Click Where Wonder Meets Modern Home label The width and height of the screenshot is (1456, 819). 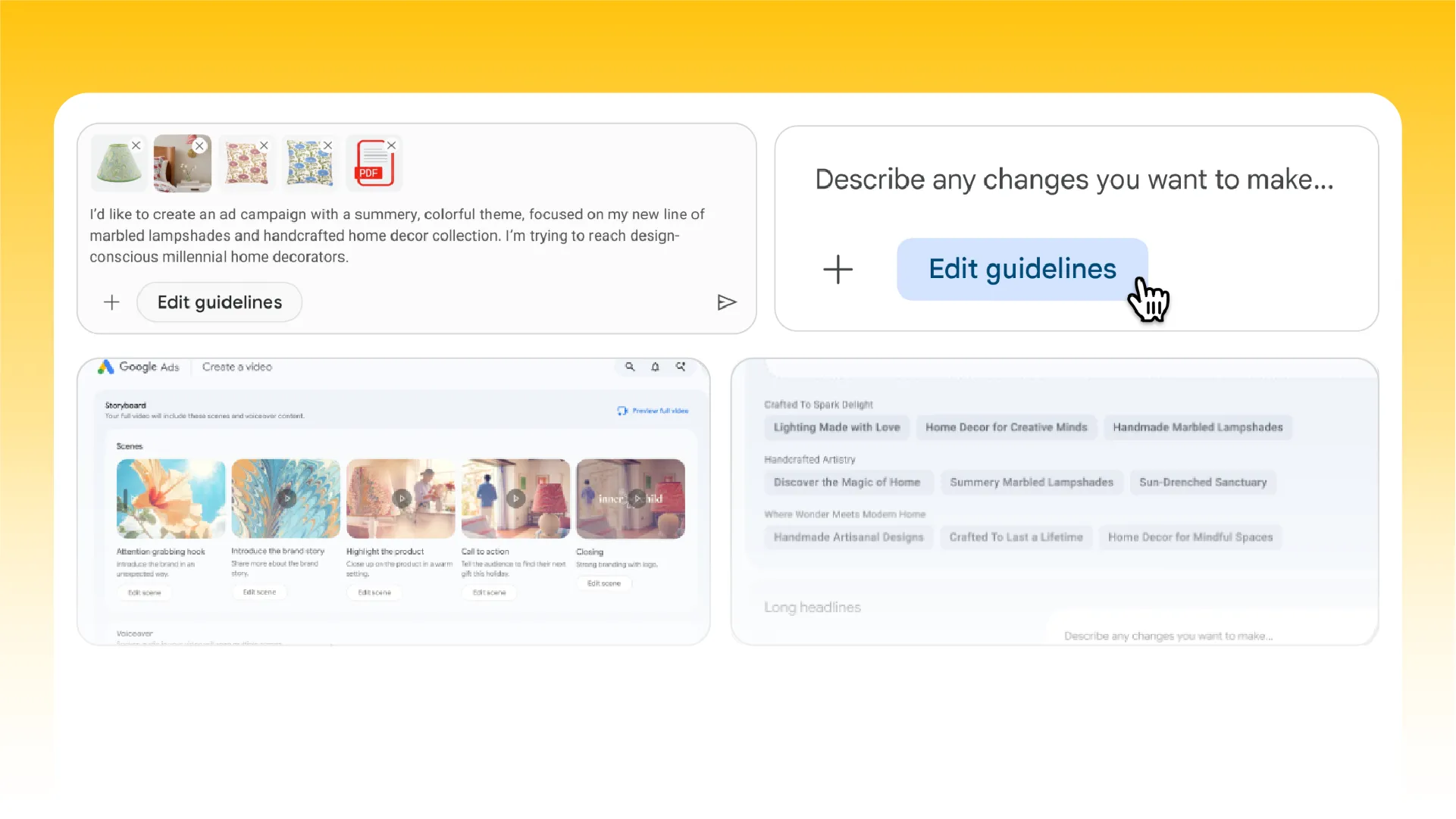pyautogui.click(x=845, y=514)
